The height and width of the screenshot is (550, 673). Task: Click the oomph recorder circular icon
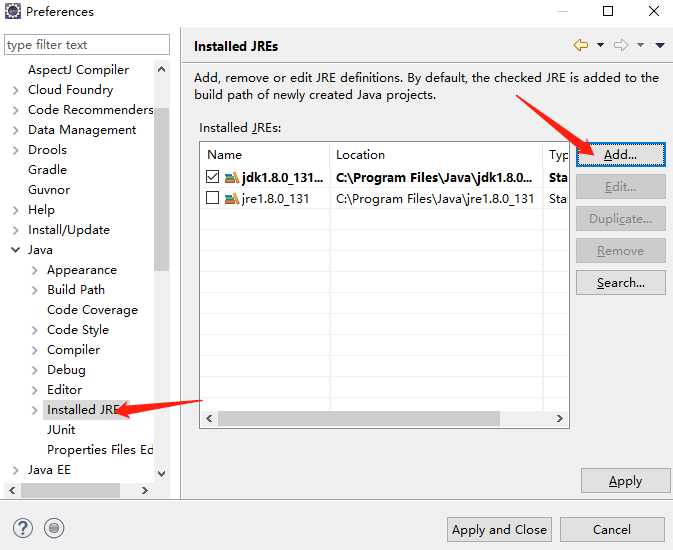click(54, 528)
